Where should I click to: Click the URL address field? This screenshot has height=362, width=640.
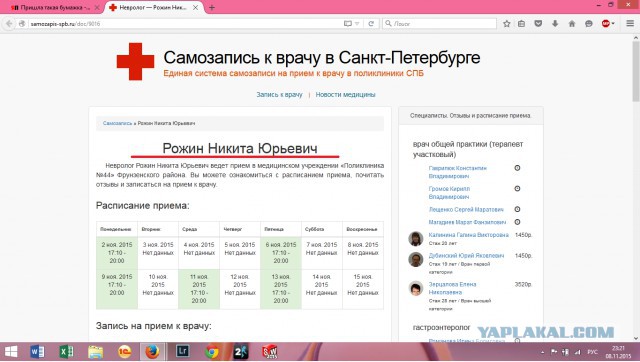(184, 24)
